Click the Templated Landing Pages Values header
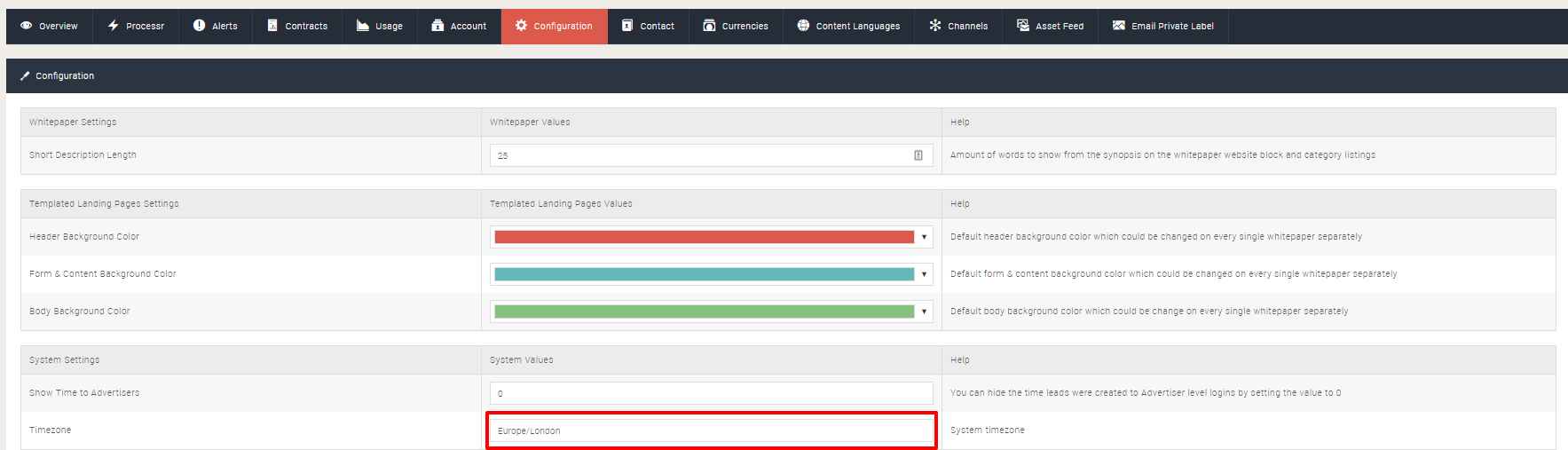The height and width of the screenshot is (450, 1568). tap(561, 204)
